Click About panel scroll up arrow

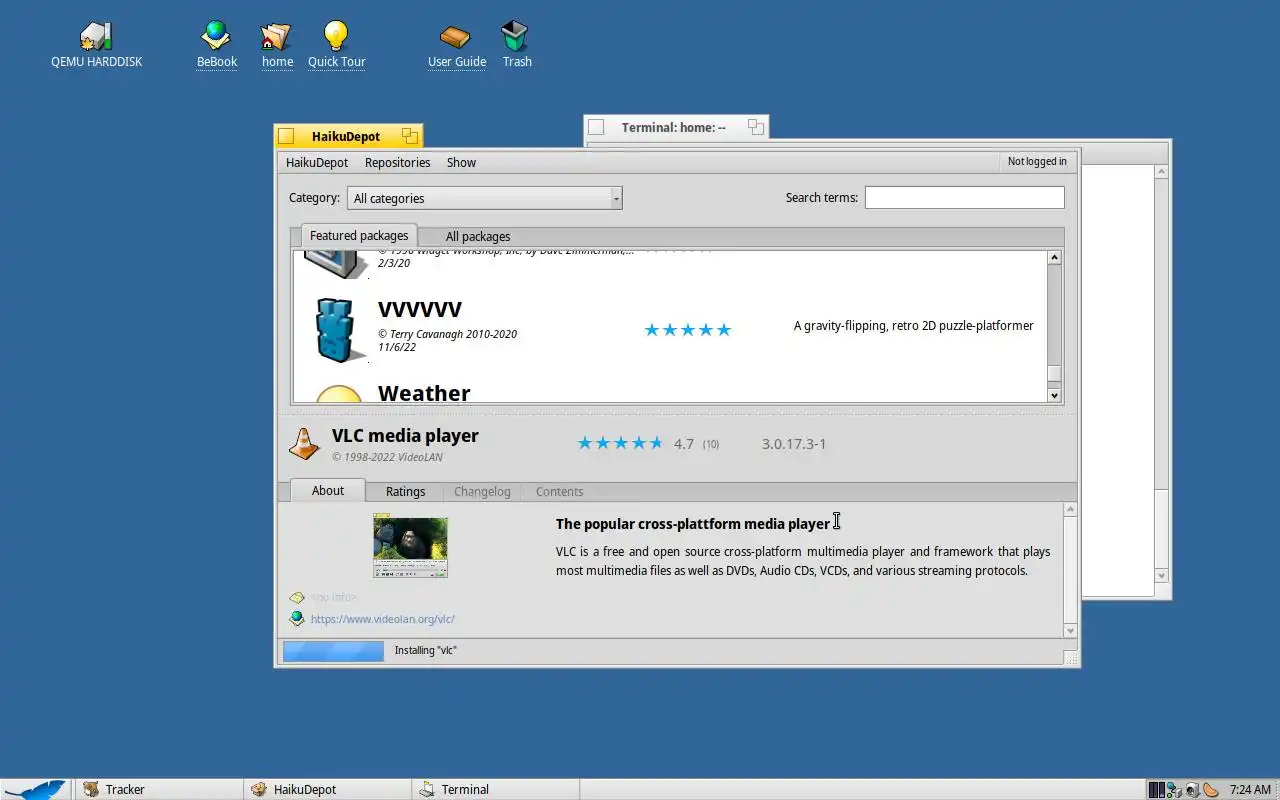pyautogui.click(x=1070, y=510)
